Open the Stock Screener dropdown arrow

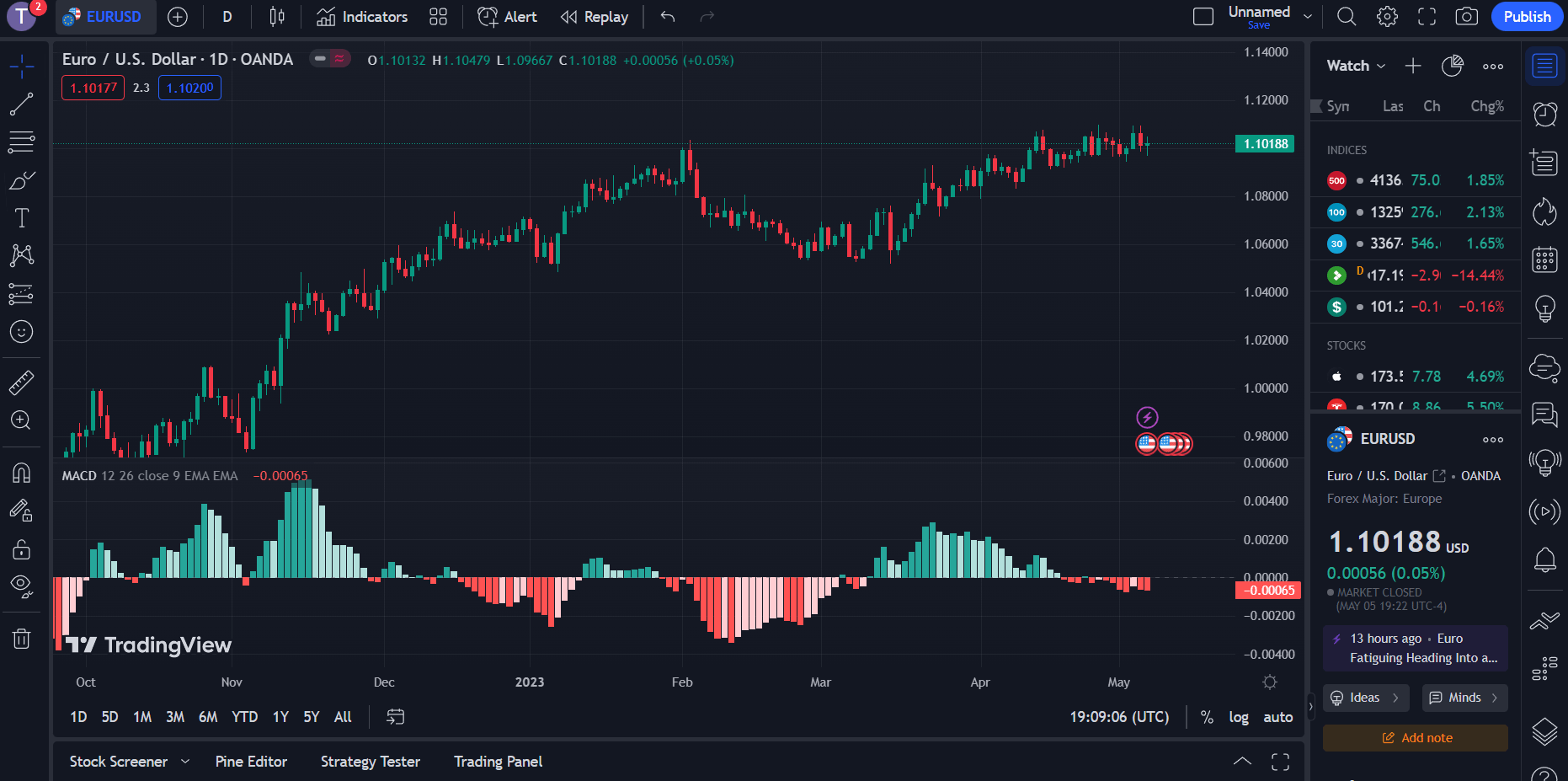pyautogui.click(x=185, y=762)
